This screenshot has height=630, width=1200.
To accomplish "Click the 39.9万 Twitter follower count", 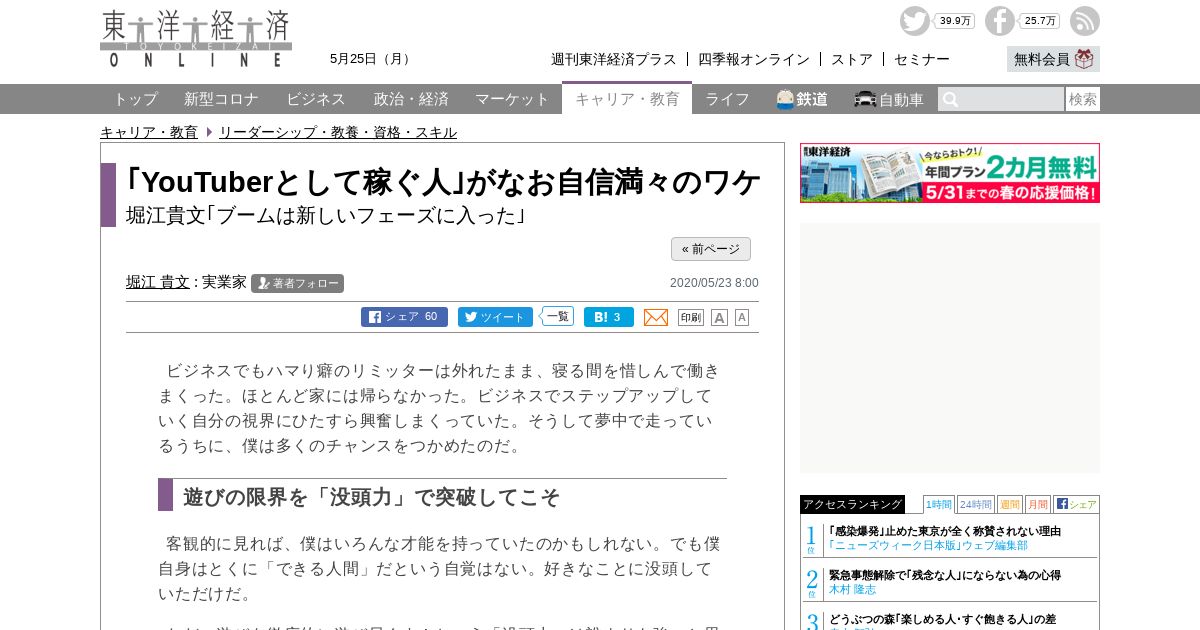I will point(955,21).
